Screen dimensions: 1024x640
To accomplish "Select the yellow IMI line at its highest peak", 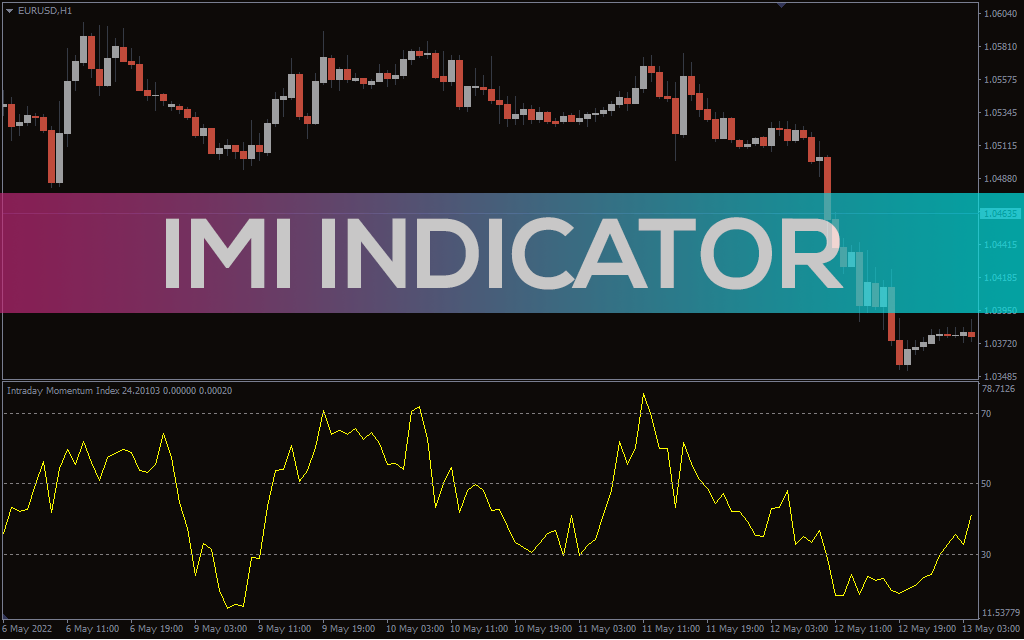I will 643,394.
